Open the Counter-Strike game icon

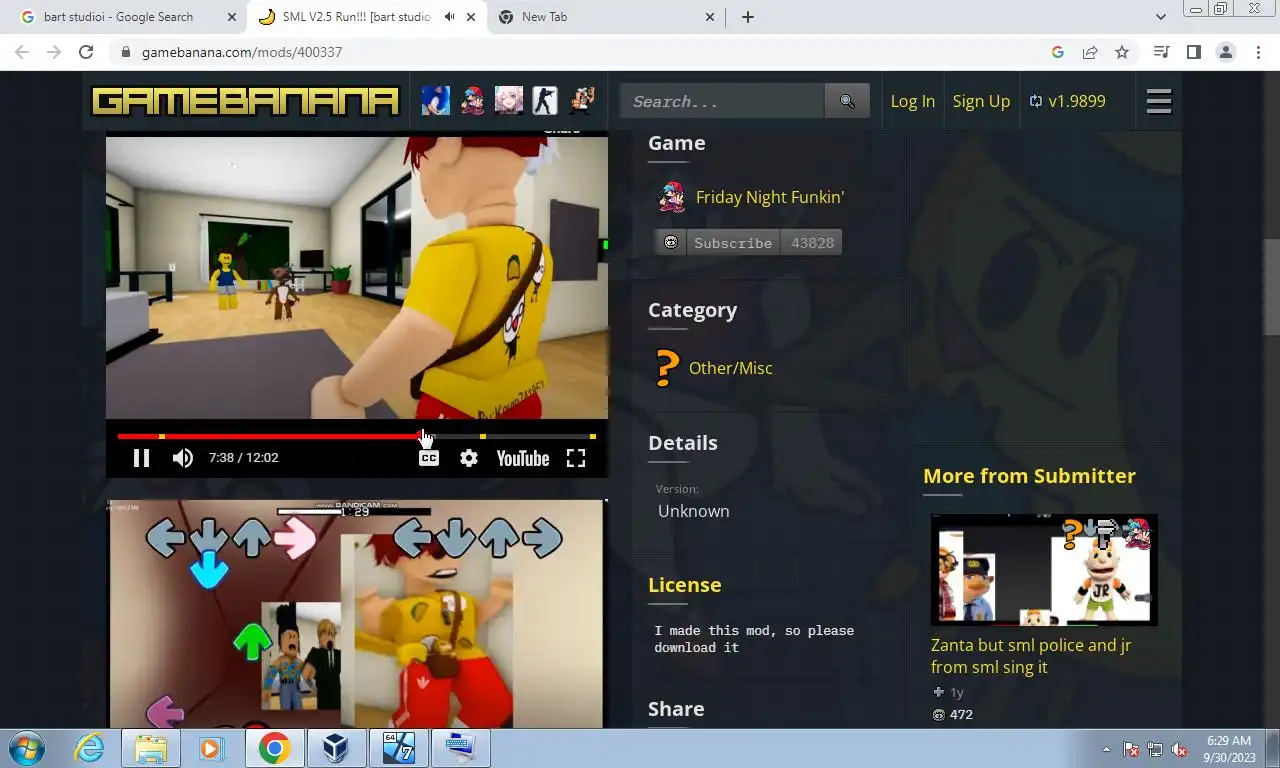[x=545, y=100]
